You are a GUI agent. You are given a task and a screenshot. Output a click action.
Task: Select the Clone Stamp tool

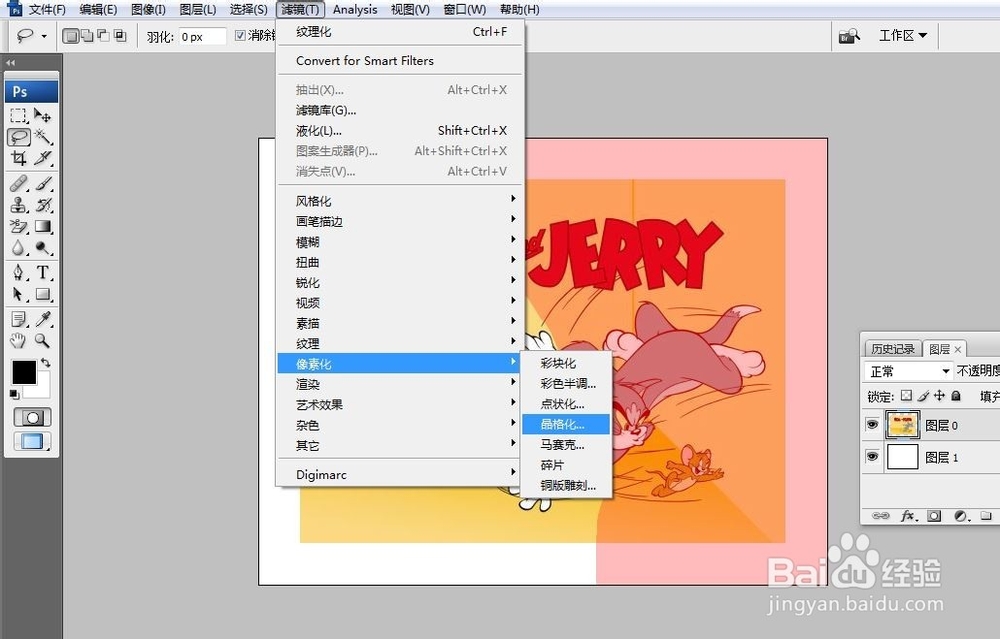coord(18,205)
